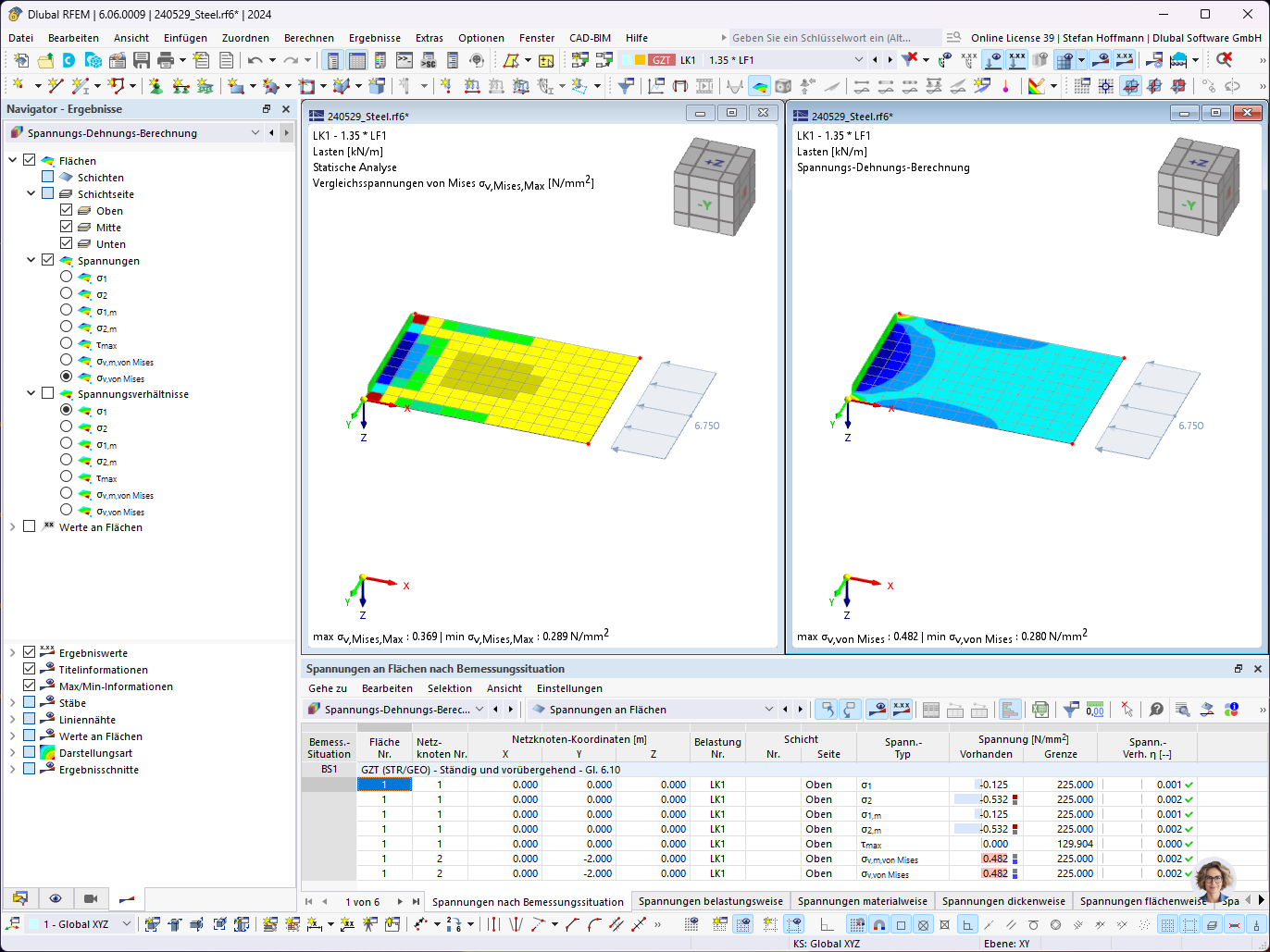Select the σ2 radio button under Spannungen
The image size is (1270, 952).
pyautogui.click(x=66, y=294)
